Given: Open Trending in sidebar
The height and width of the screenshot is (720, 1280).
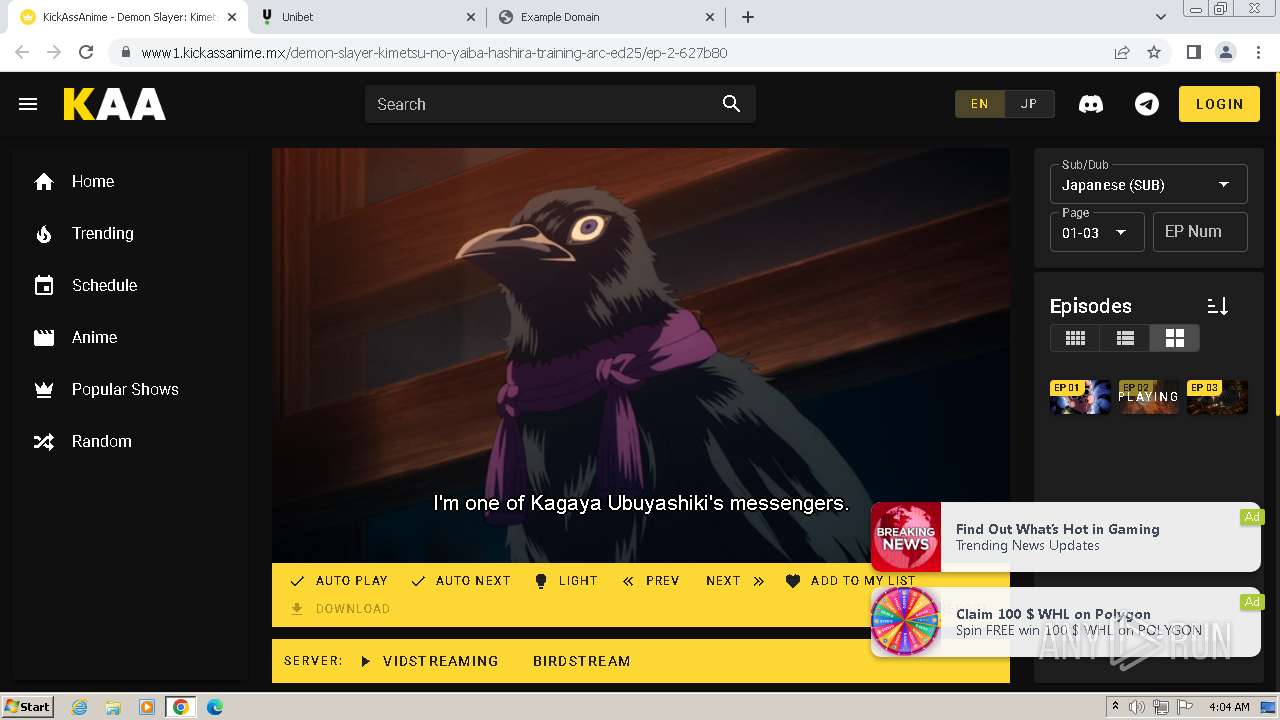Looking at the screenshot, I should click(130, 233).
